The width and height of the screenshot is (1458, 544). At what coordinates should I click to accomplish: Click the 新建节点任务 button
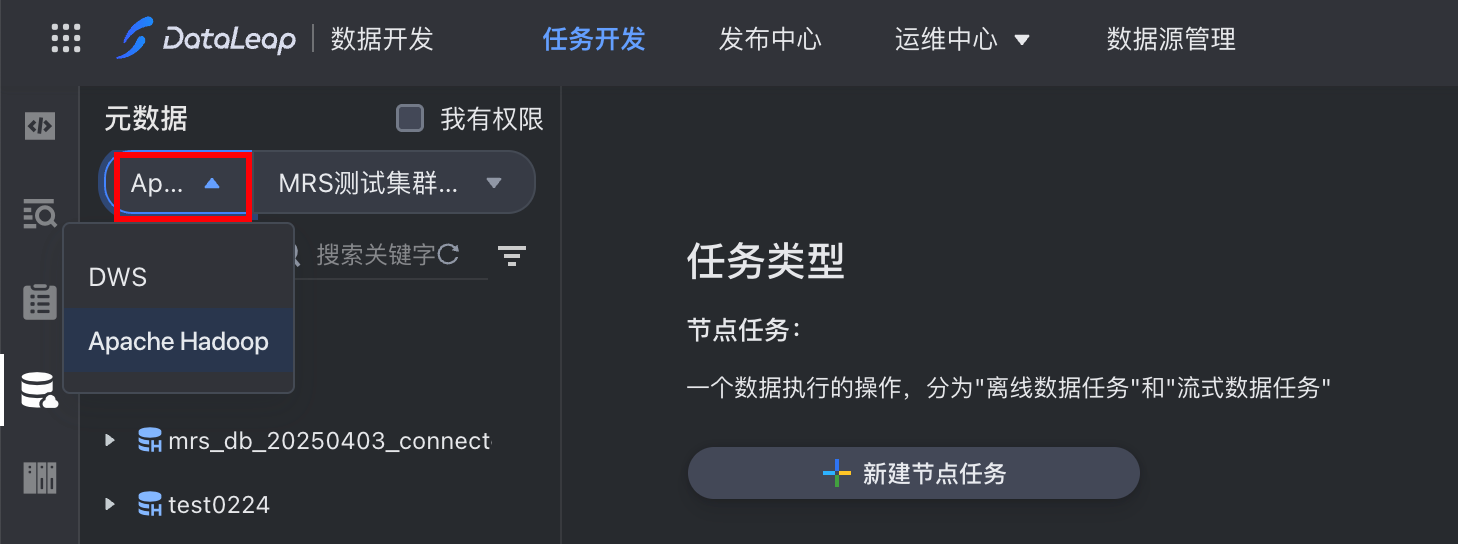tap(913, 473)
